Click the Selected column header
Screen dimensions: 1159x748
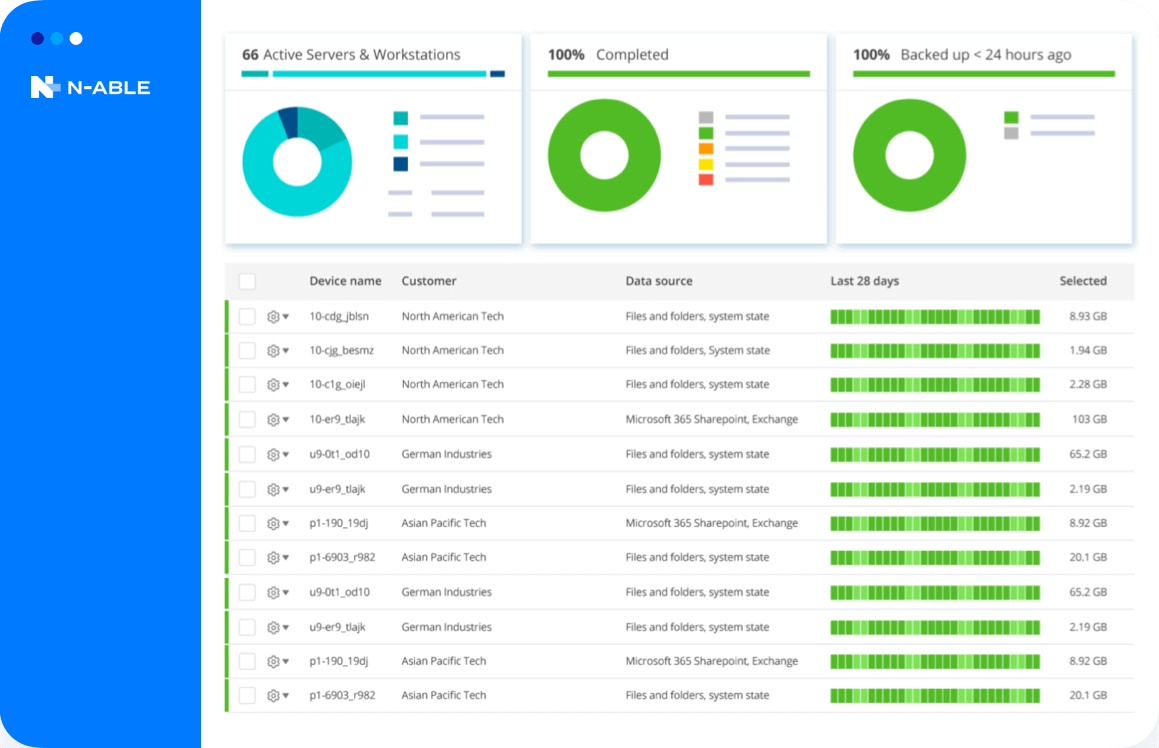[x=1082, y=281]
